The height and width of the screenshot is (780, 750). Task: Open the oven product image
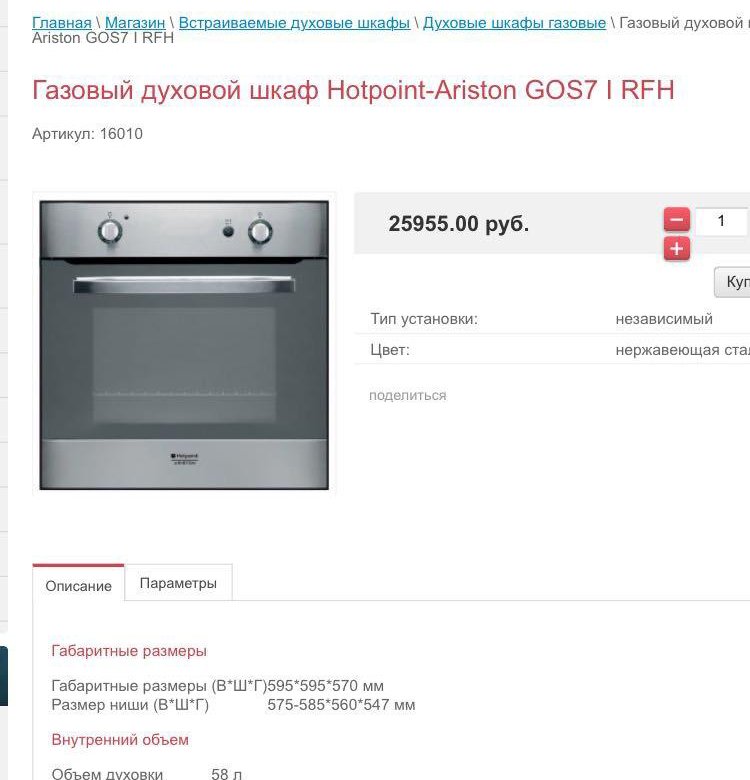pos(184,344)
